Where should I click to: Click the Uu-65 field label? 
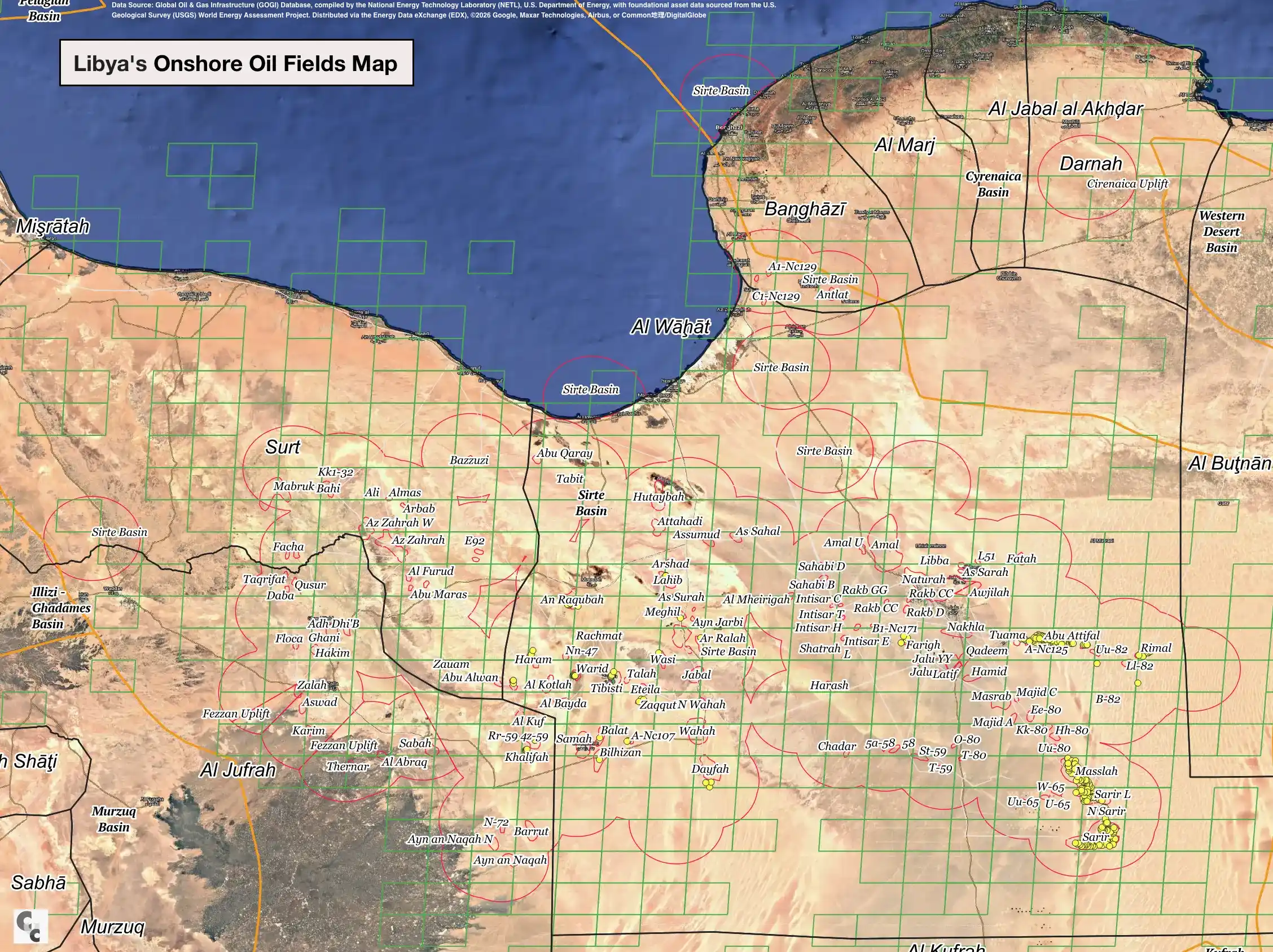(x=1022, y=802)
